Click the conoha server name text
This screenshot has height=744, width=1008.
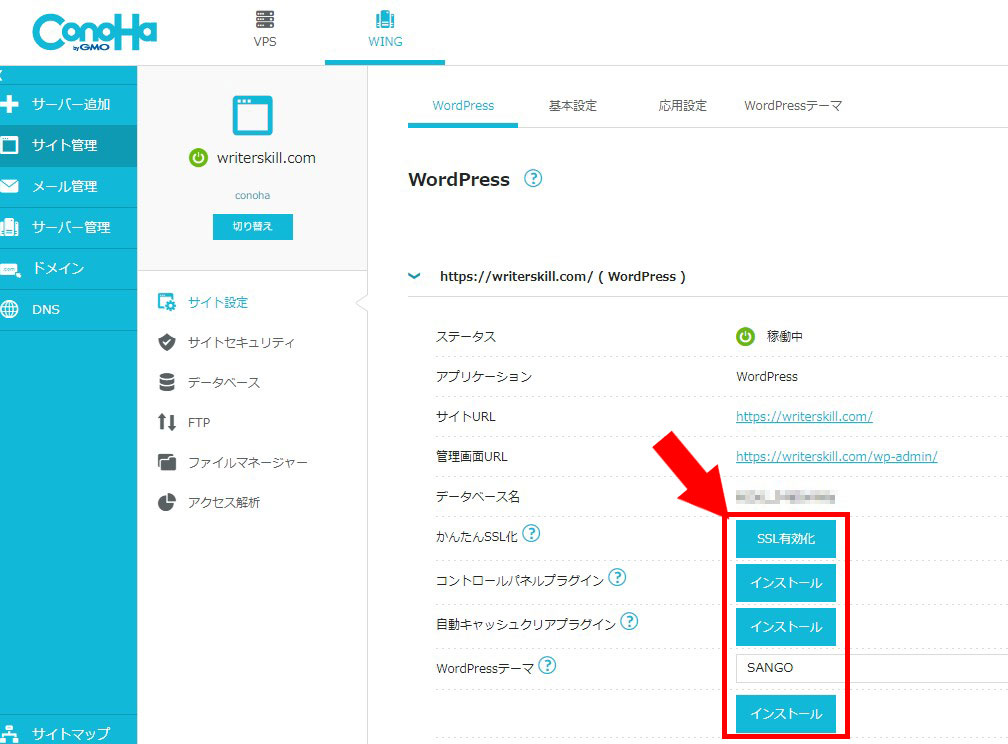click(x=253, y=195)
